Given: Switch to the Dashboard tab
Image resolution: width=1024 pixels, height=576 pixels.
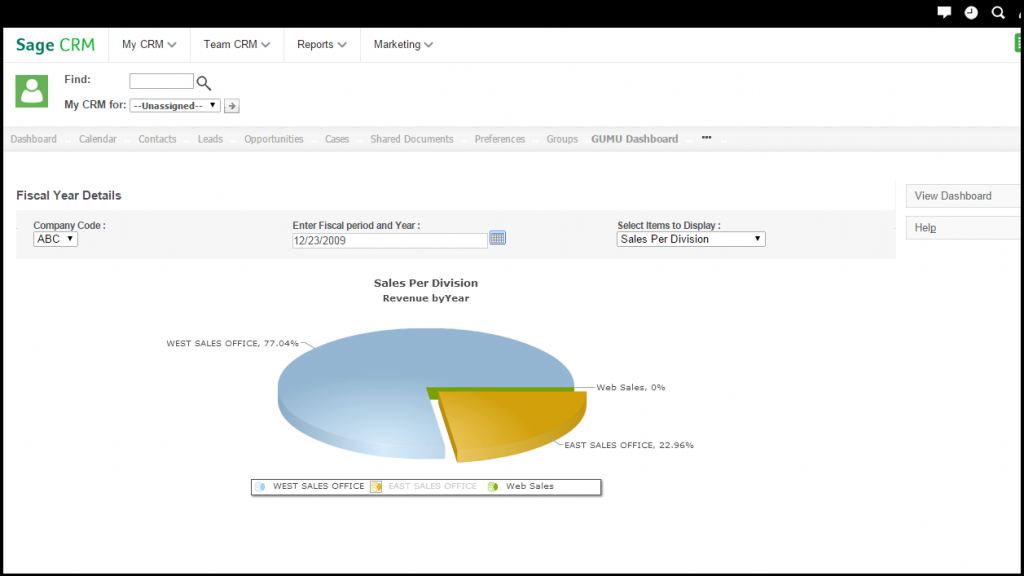Looking at the screenshot, I should (x=33, y=139).
